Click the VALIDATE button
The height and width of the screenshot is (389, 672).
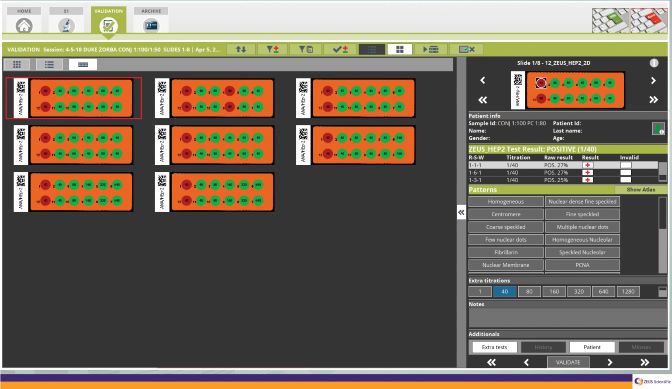click(568, 362)
